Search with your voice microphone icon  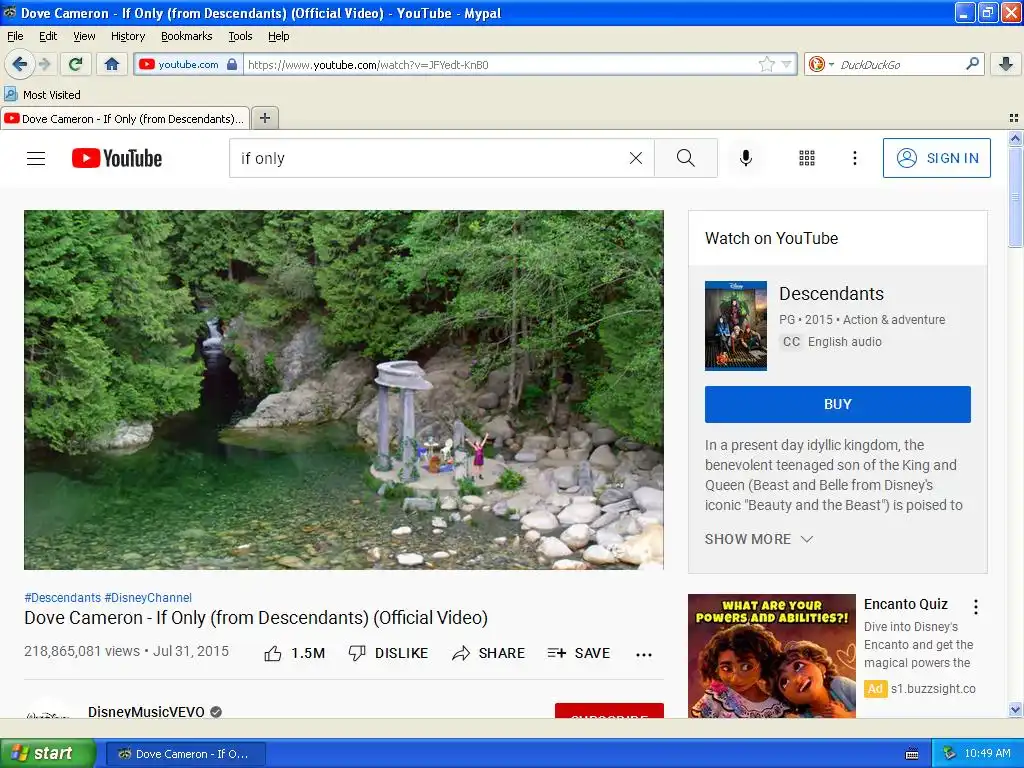(746, 158)
